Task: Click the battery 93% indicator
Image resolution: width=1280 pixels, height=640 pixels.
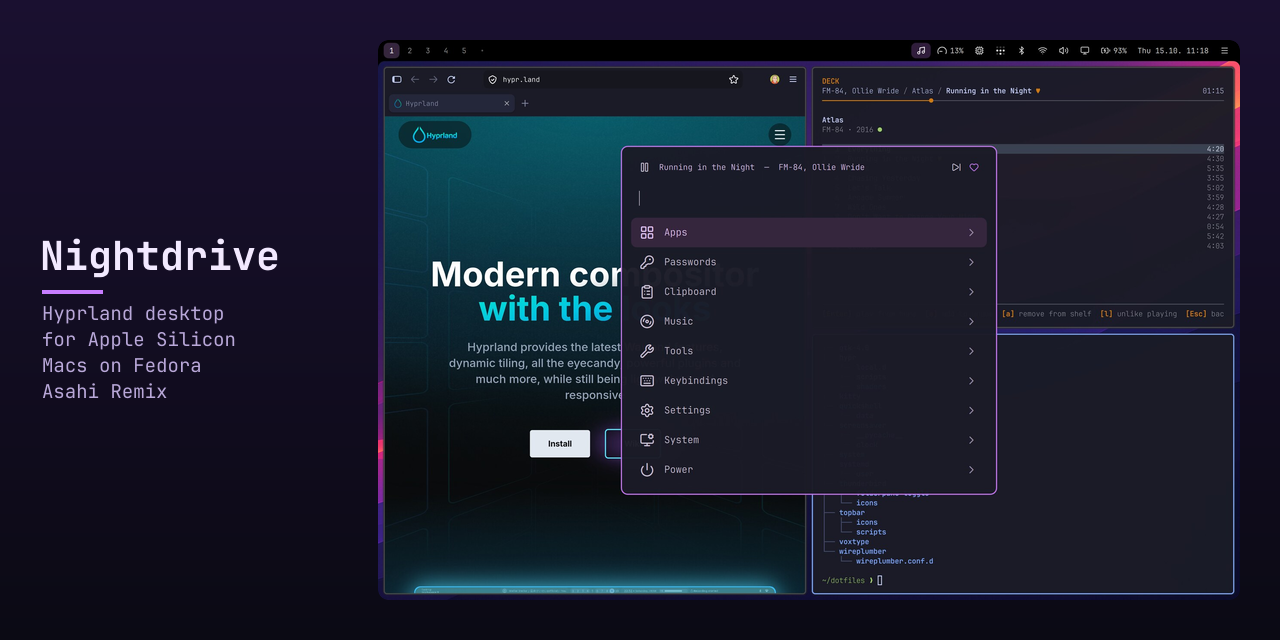Action: 1114,50
